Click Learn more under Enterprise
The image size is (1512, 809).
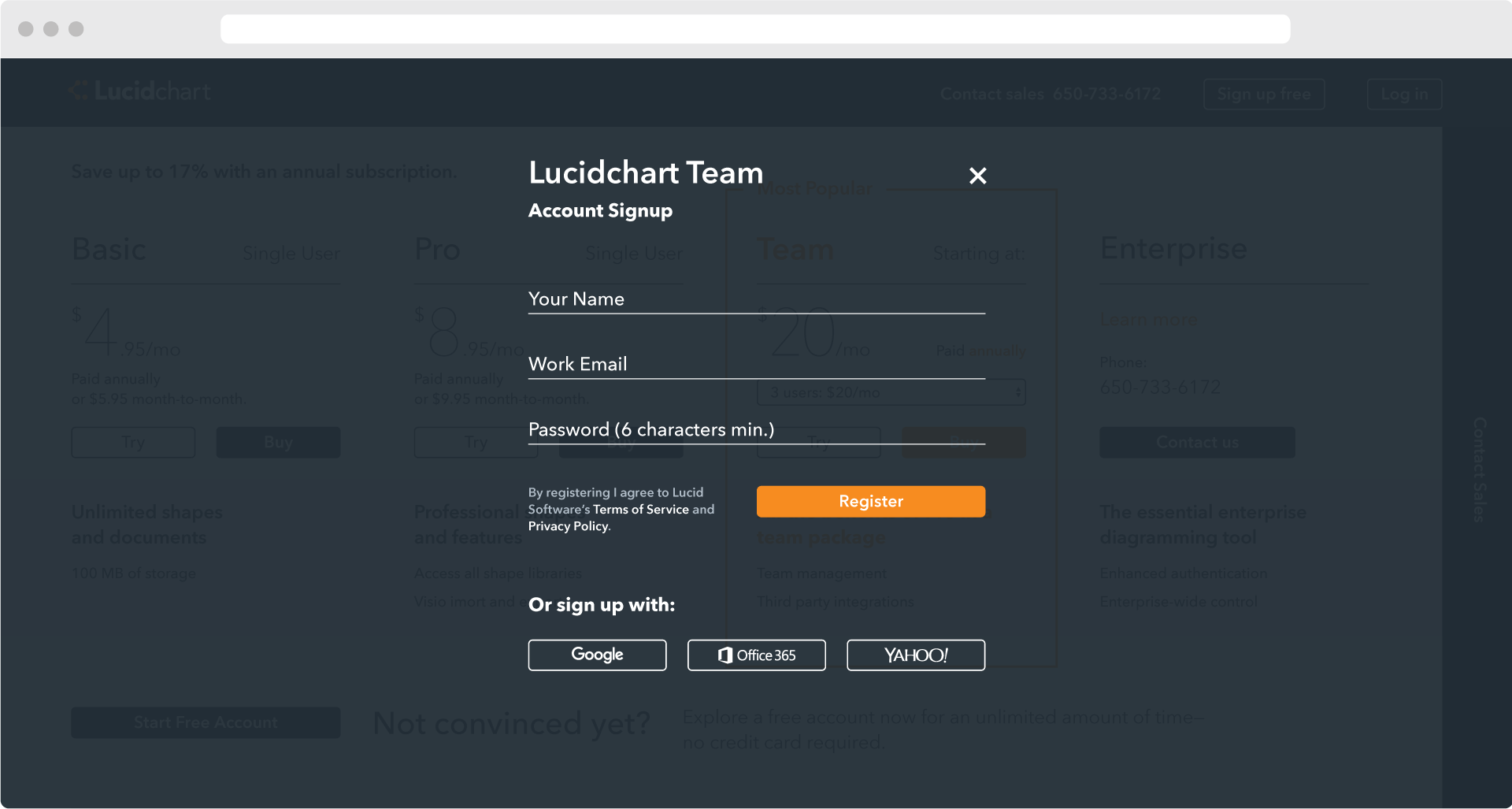click(x=1148, y=320)
